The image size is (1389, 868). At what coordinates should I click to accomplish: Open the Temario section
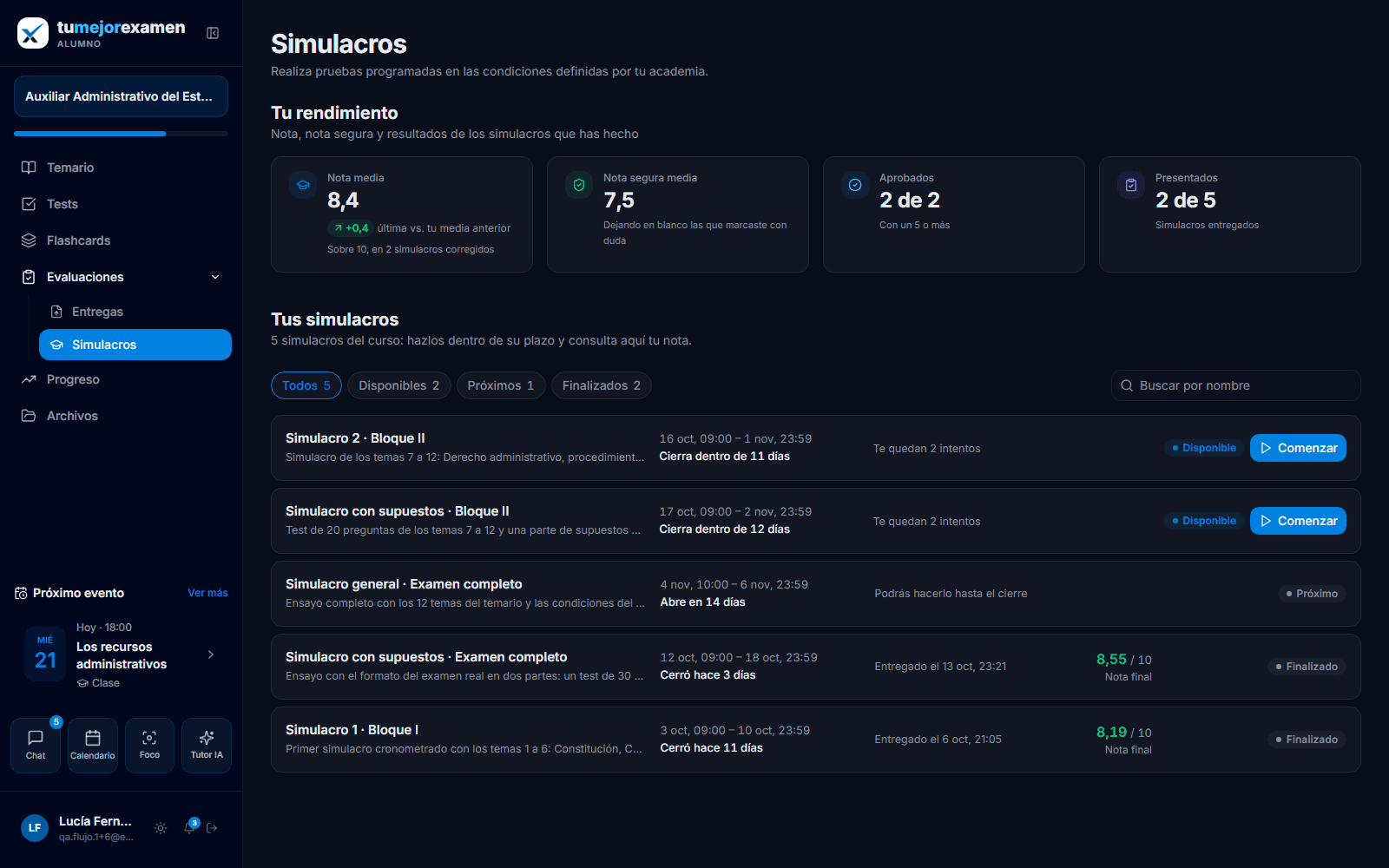[x=121, y=168]
